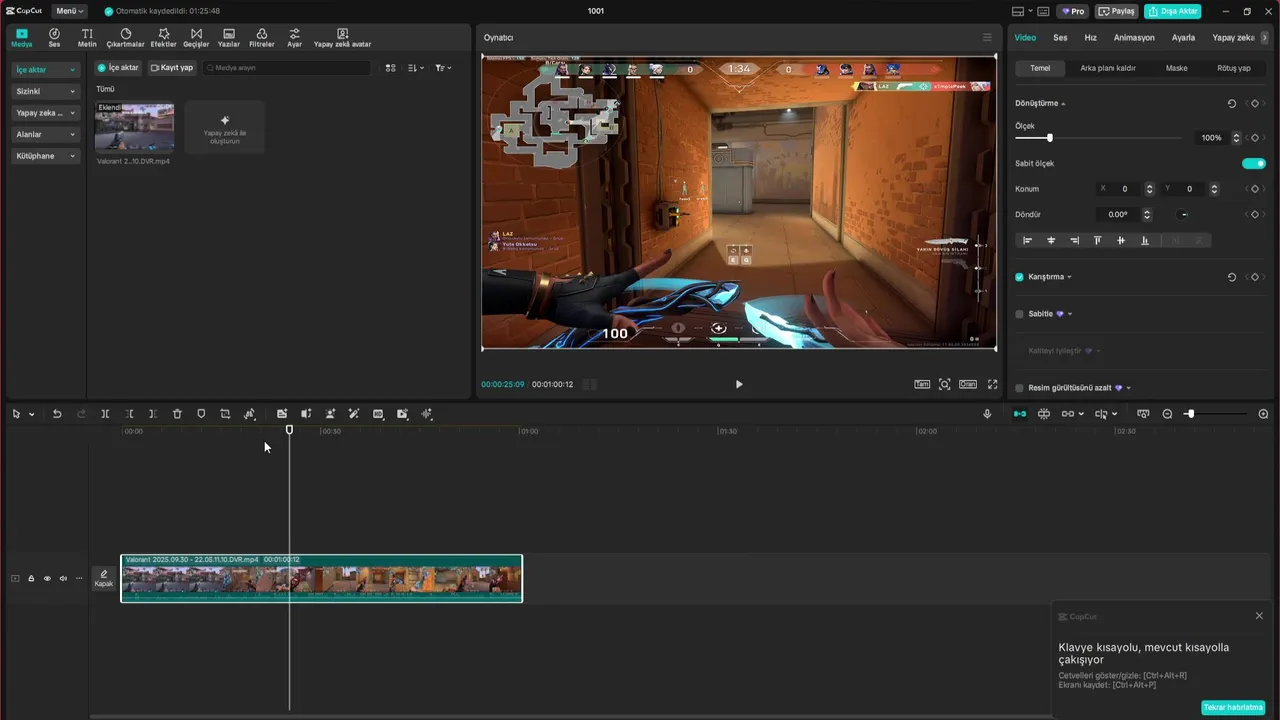
Task: Open the Ayar adjustment panel
Action: [x=294, y=38]
